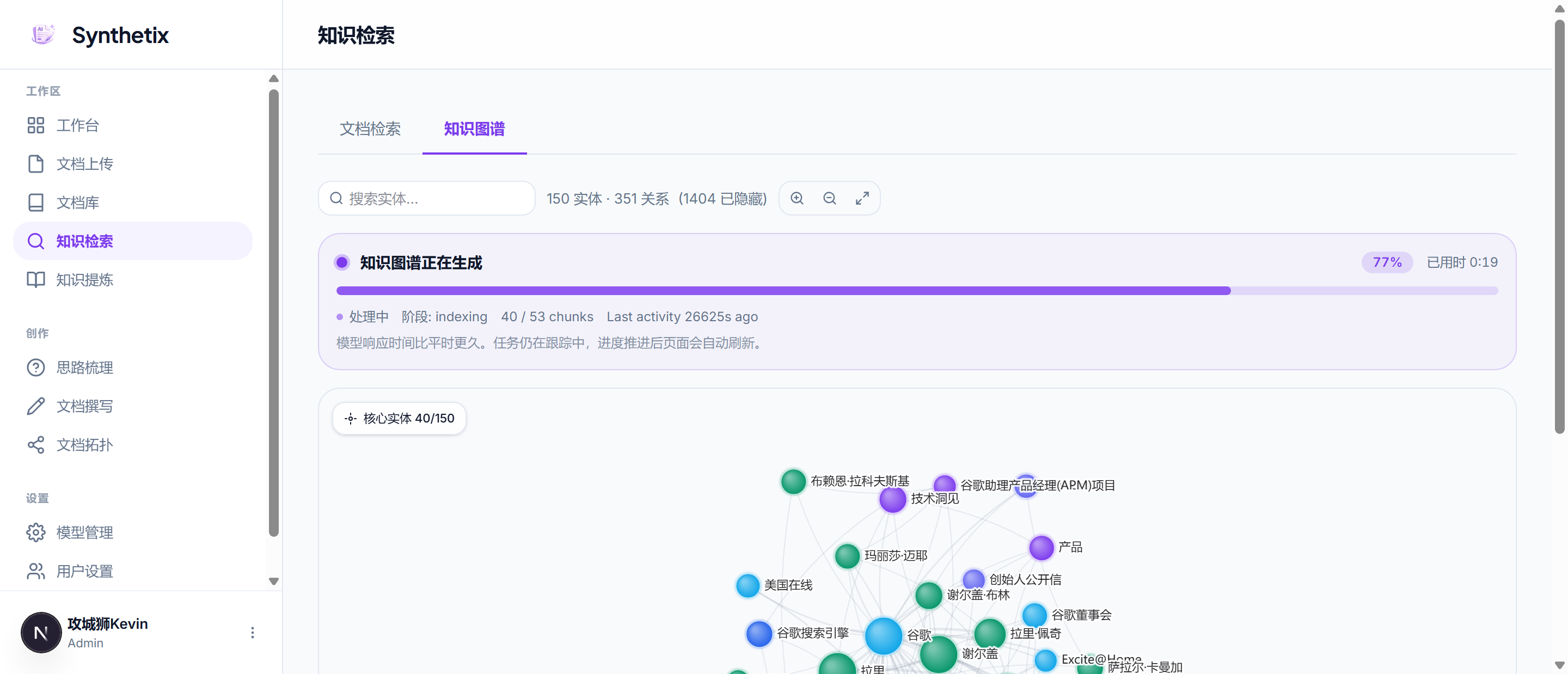
Task: Select the 谷歌董事会 graph node
Action: [1034, 616]
